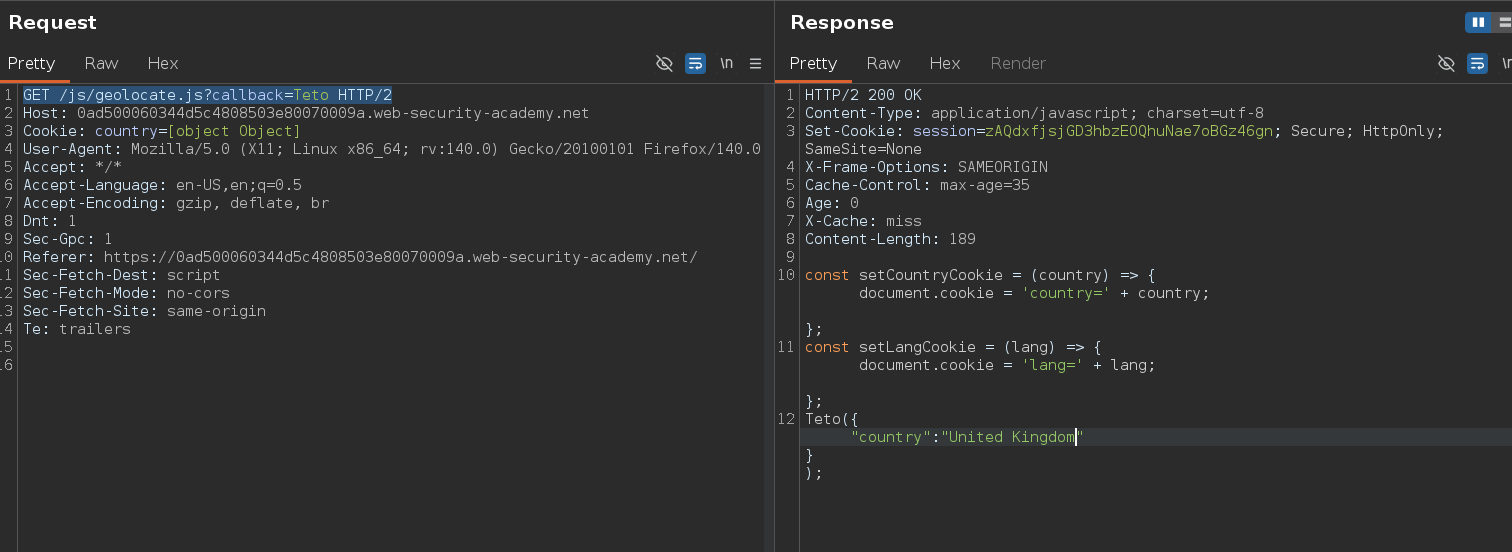Switch Response view to Hex tab
This screenshot has width=1512, height=552.
[x=945, y=63]
